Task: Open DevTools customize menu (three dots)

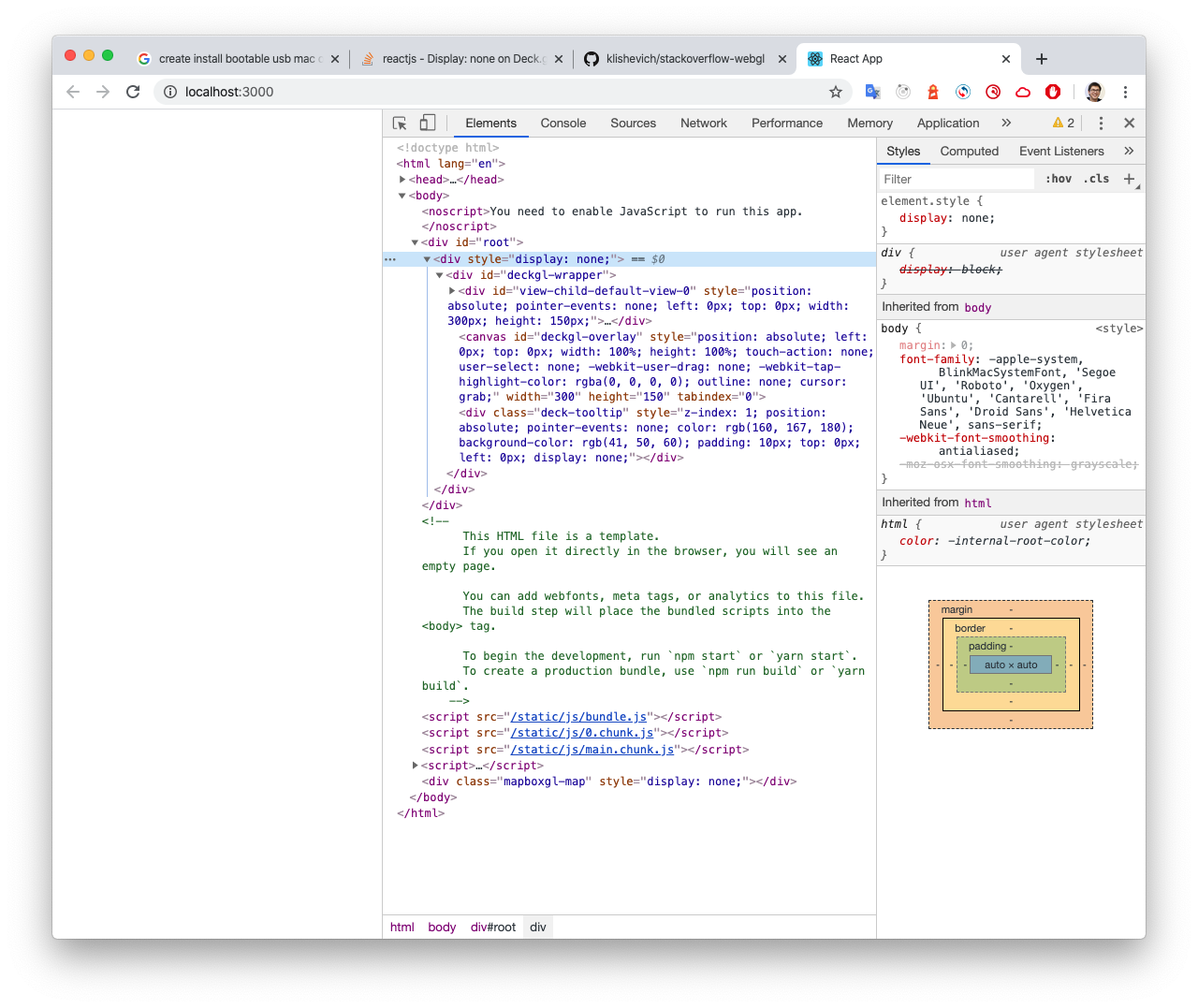Action: coord(1101,124)
